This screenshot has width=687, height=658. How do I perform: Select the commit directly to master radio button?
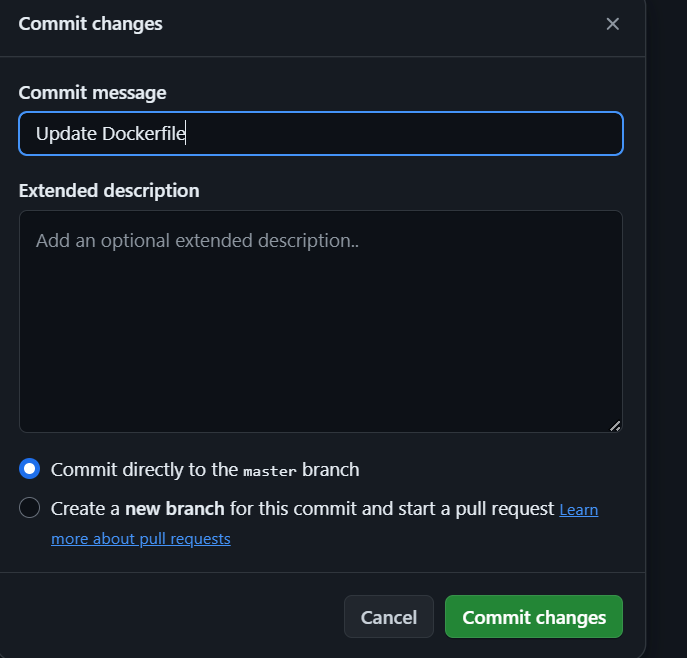point(30,469)
